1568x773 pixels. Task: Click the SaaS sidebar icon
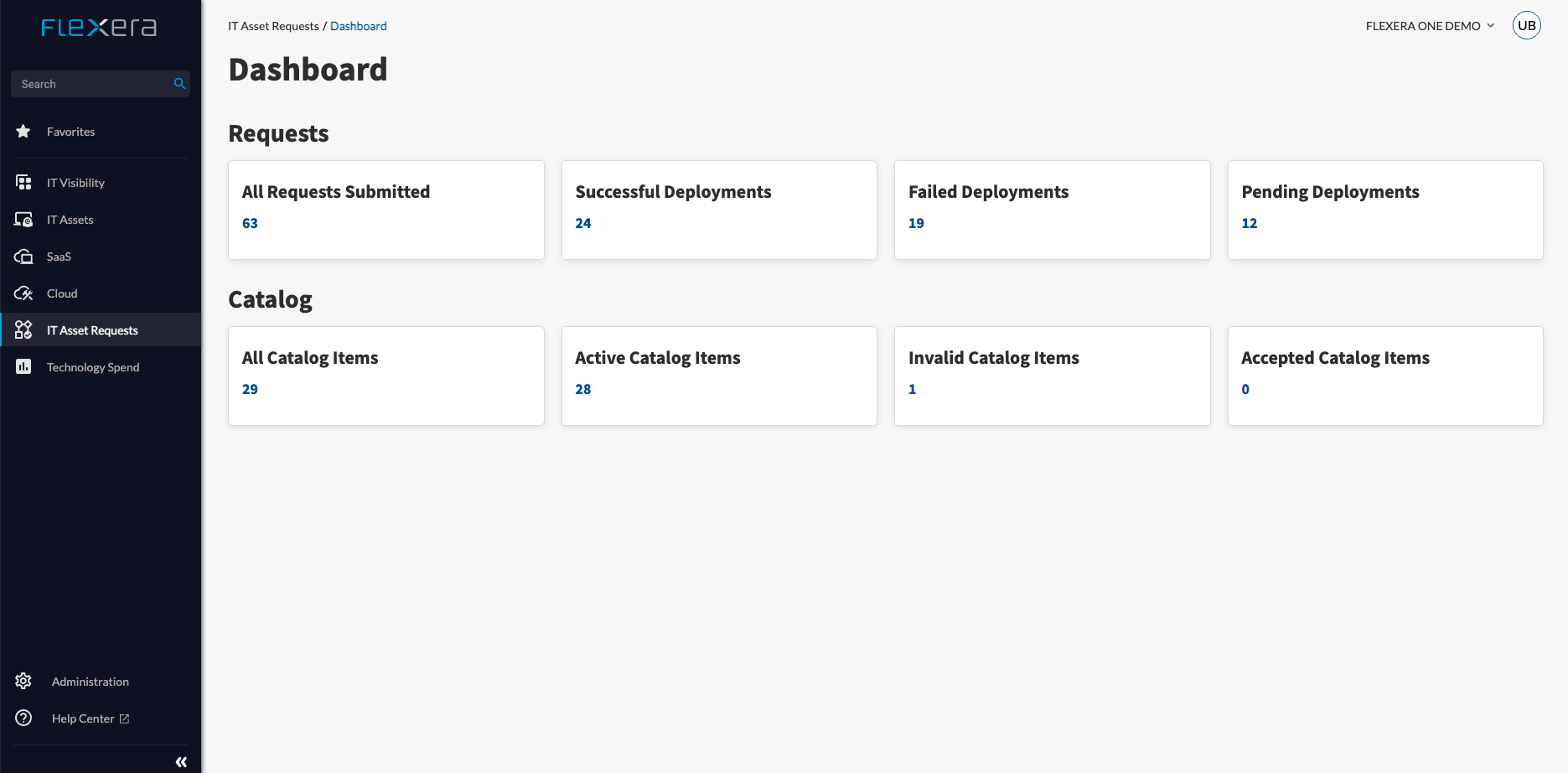[23, 257]
